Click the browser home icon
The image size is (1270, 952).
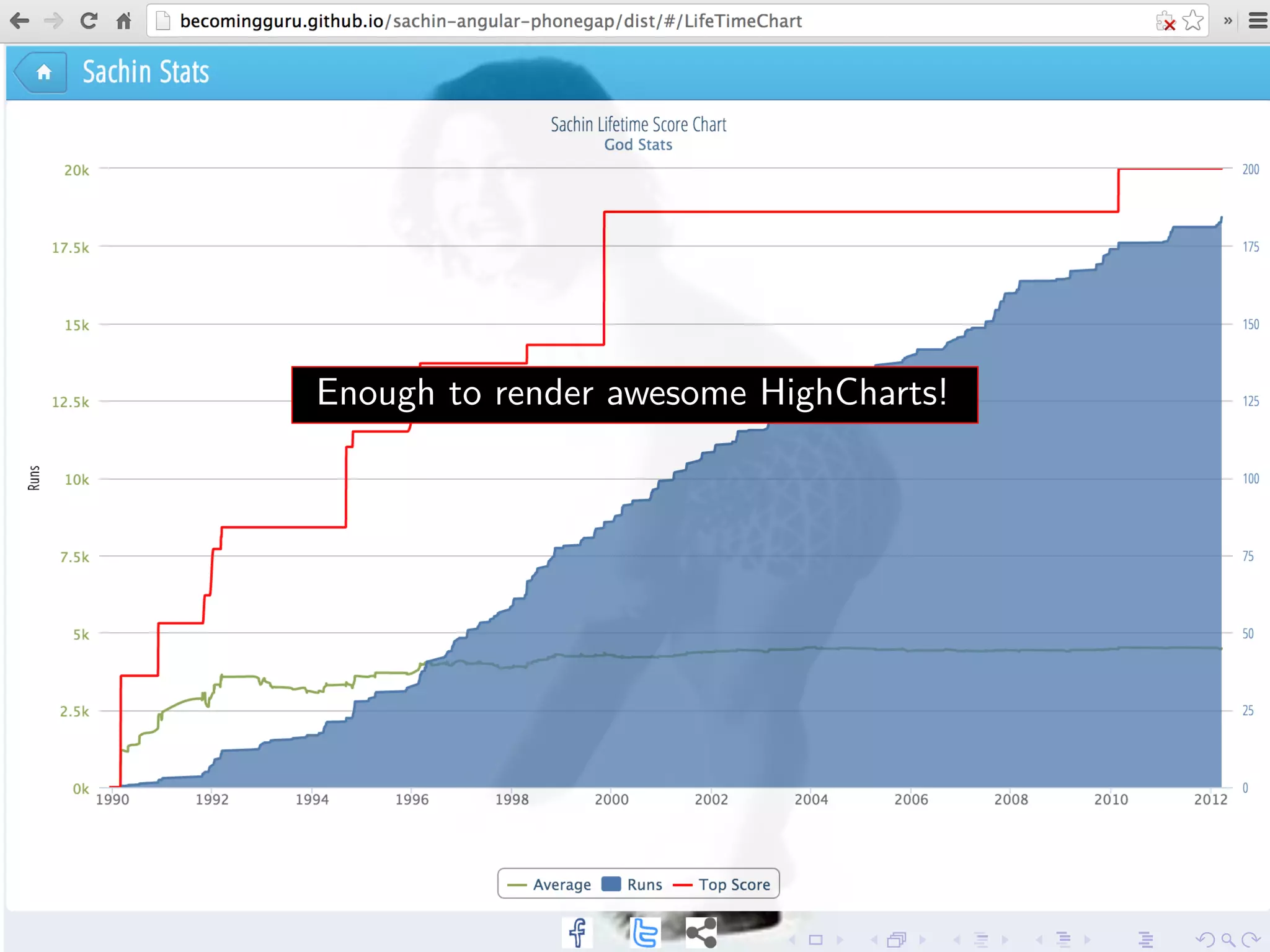[x=123, y=21]
